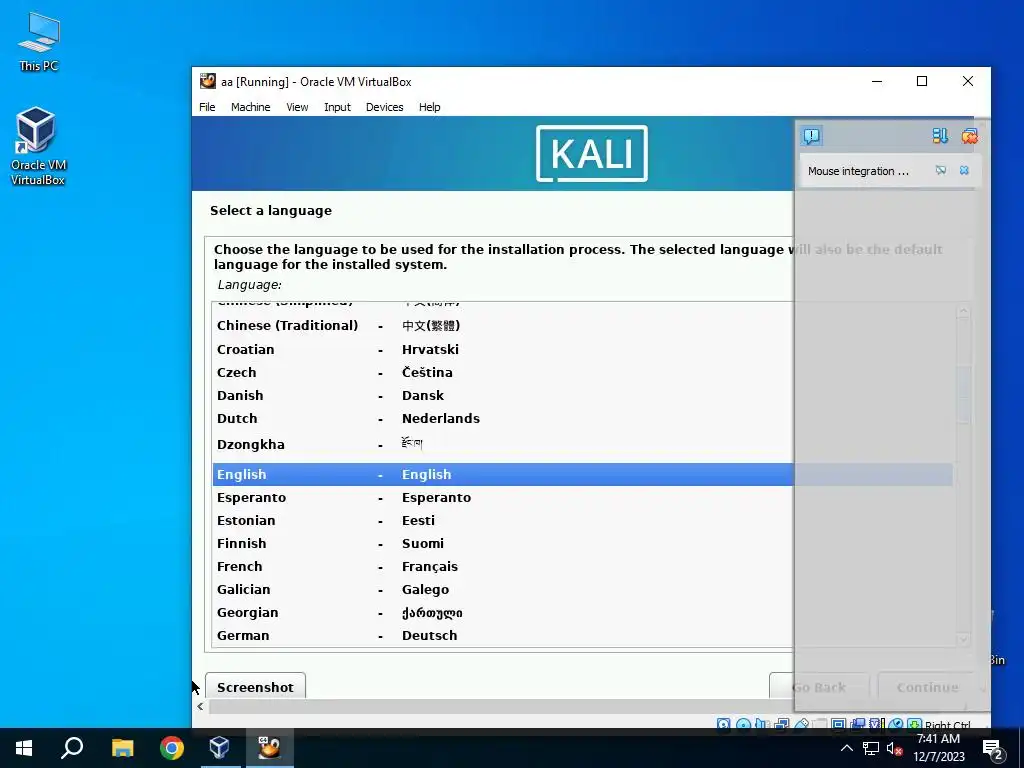Select the highlighted English language row

tap(583, 474)
